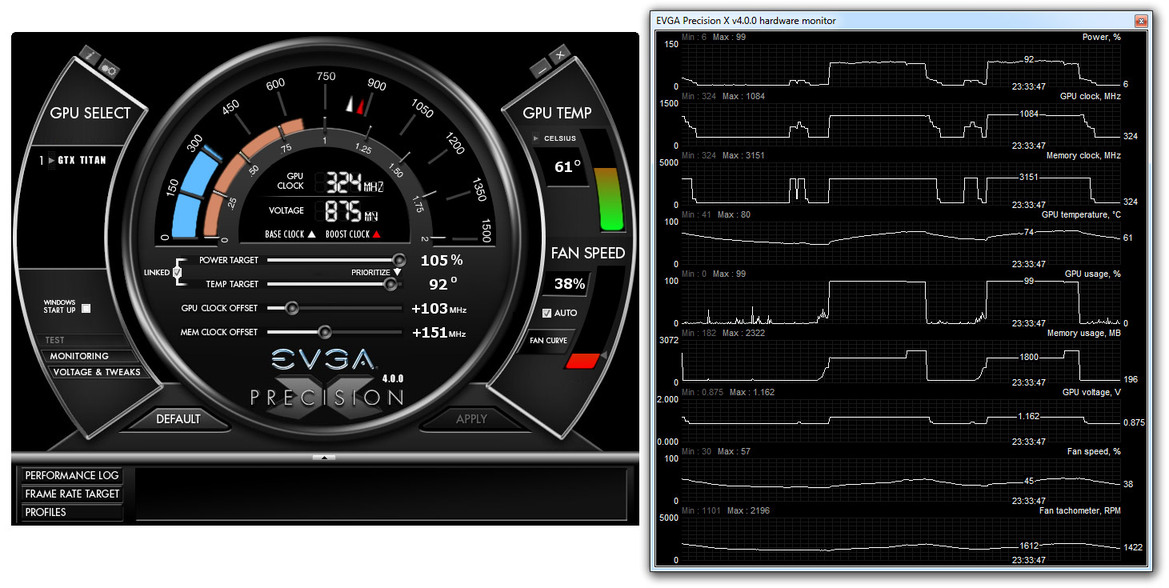Click the GPU usage % graph
The width and height of the screenshot is (1169, 588).
tap(901, 302)
